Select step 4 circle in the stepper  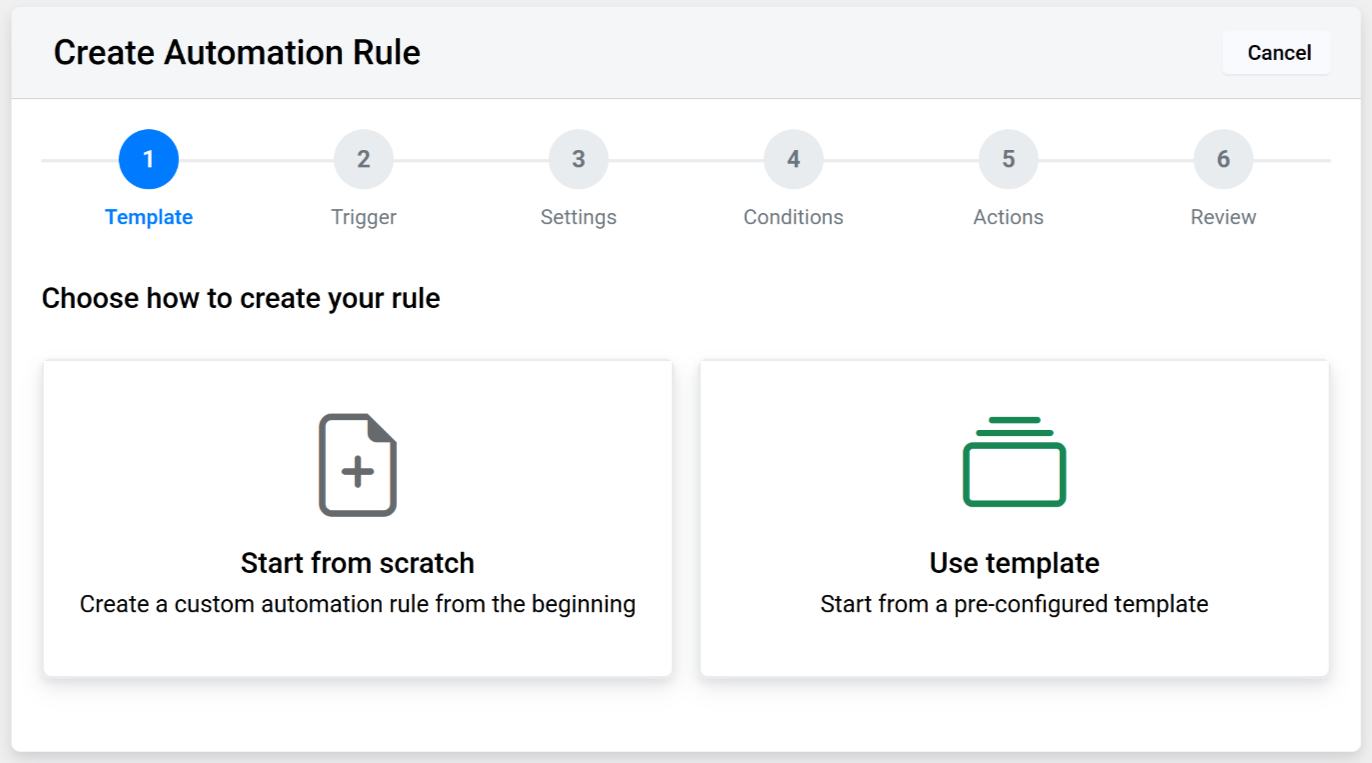(793, 160)
